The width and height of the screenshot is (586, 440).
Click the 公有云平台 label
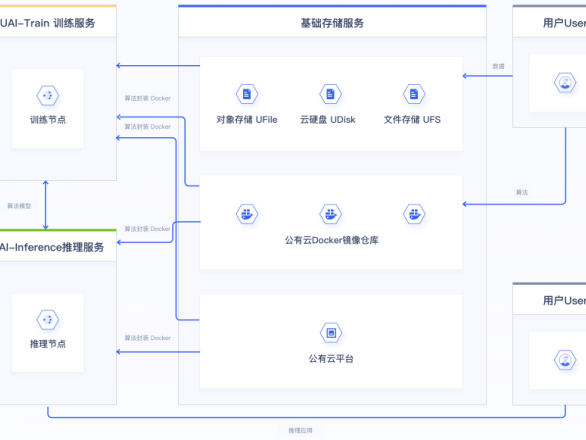[331, 359]
